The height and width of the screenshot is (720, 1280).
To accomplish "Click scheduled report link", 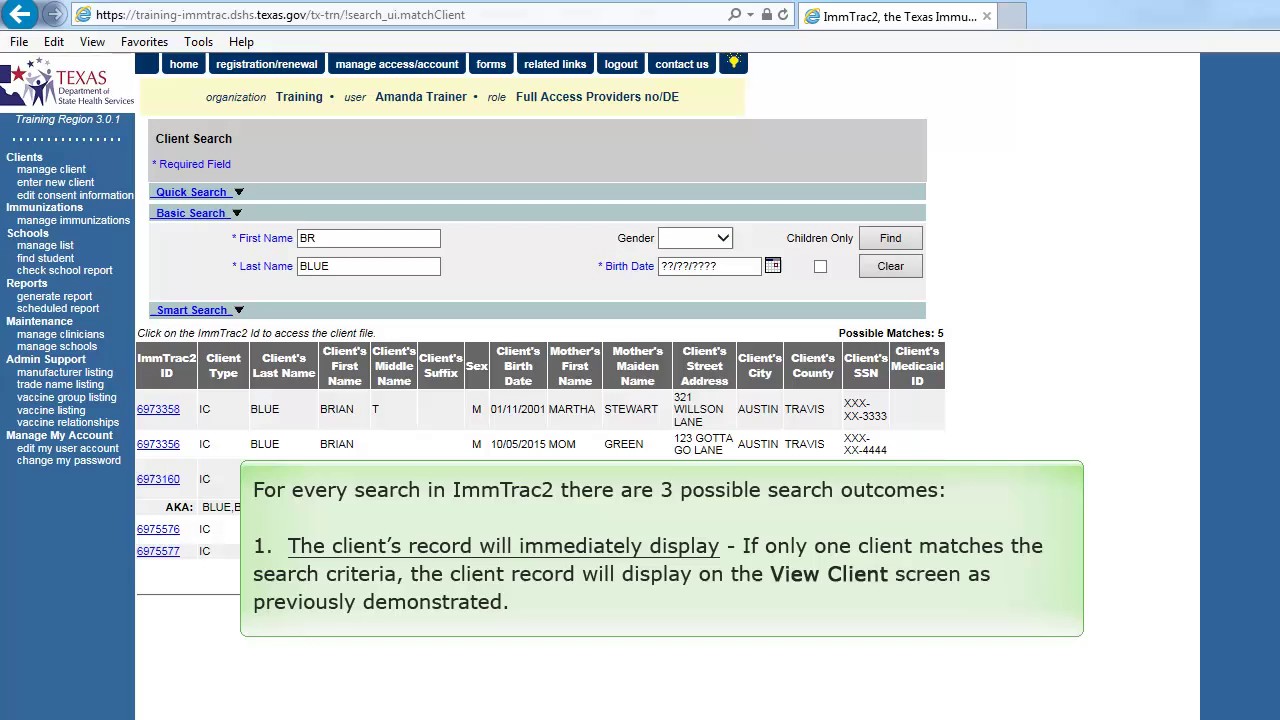I will 57,308.
